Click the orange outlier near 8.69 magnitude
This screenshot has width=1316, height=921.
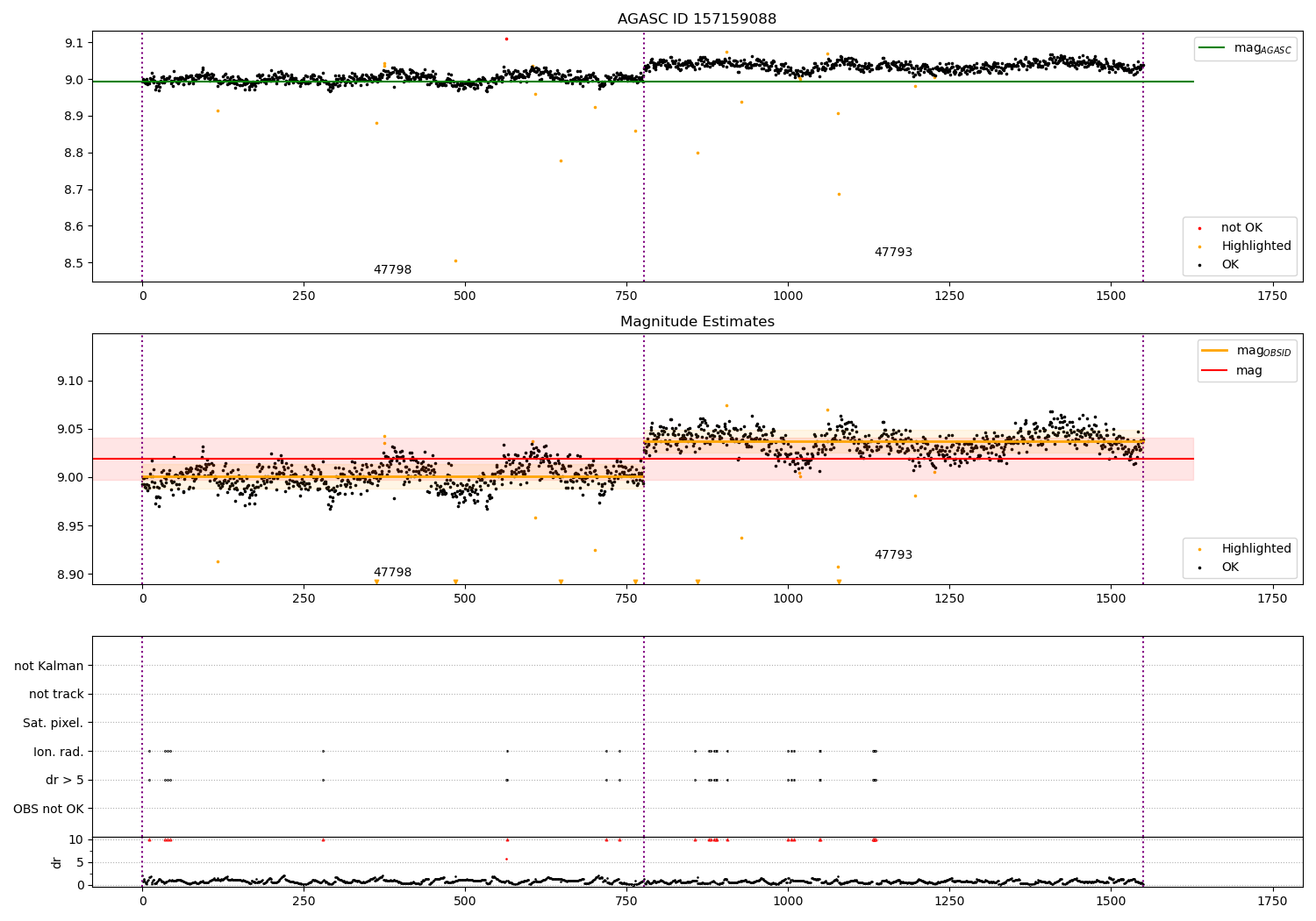[x=839, y=195]
